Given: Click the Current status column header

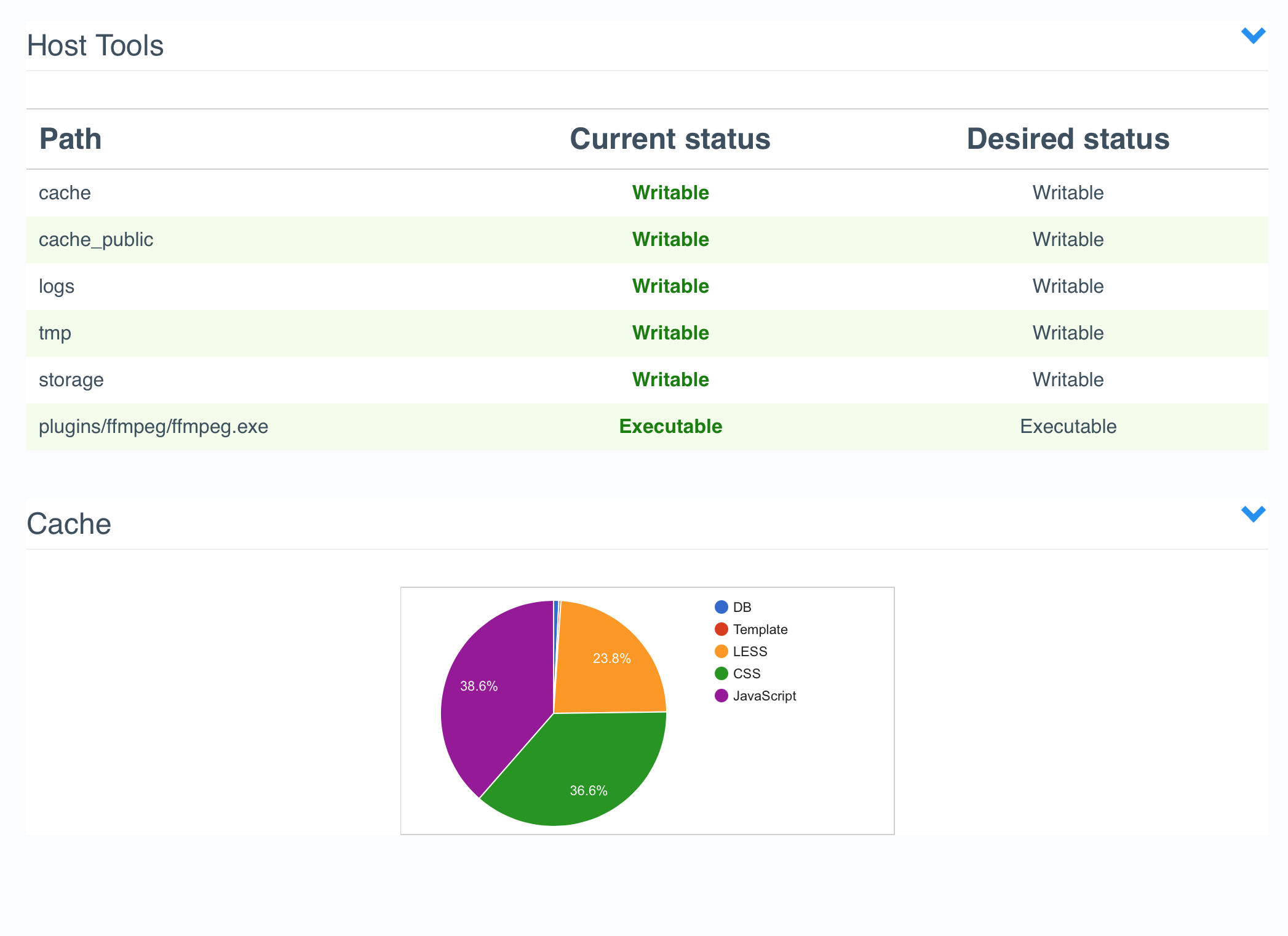Looking at the screenshot, I should tap(670, 139).
